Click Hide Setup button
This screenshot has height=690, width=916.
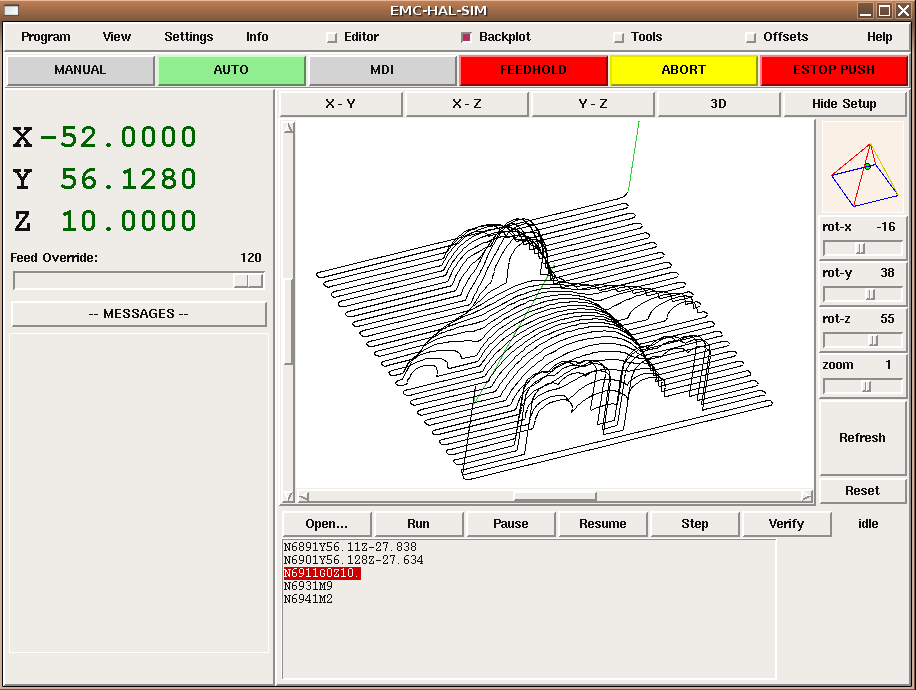[844, 104]
